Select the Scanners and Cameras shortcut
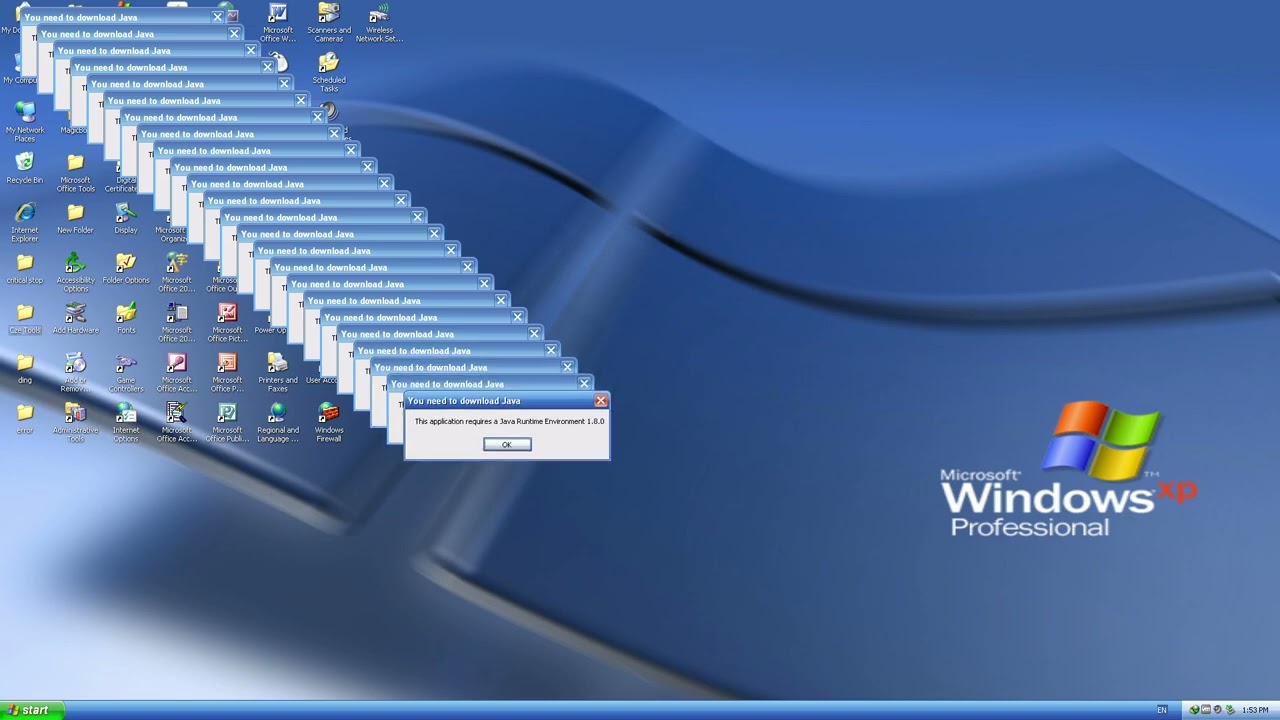Screen dimensions: 1280x720 tap(329, 22)
